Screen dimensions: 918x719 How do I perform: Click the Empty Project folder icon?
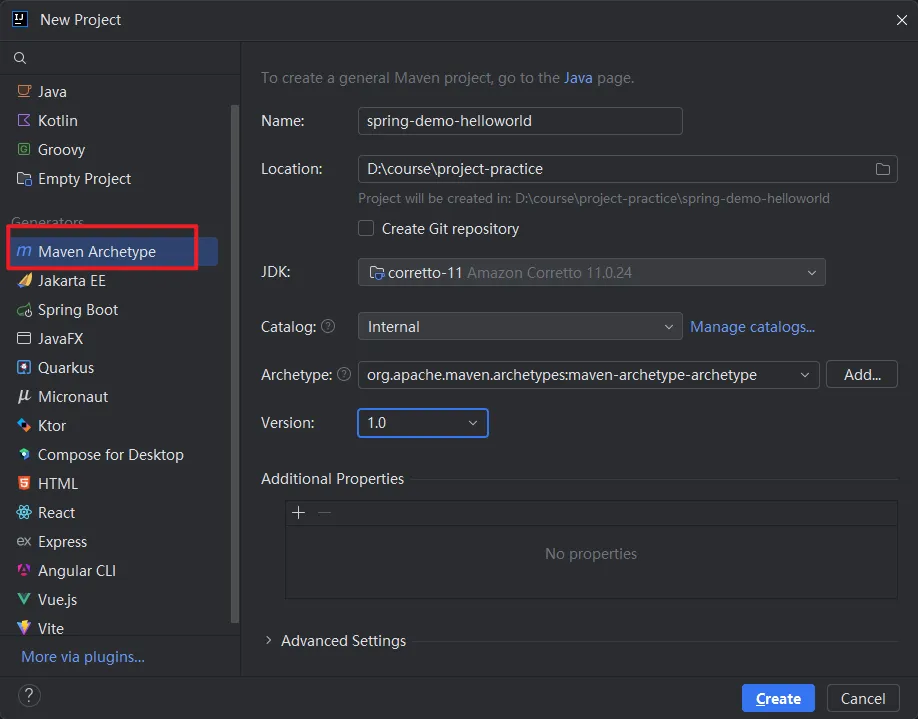click(x=24, y=179)
